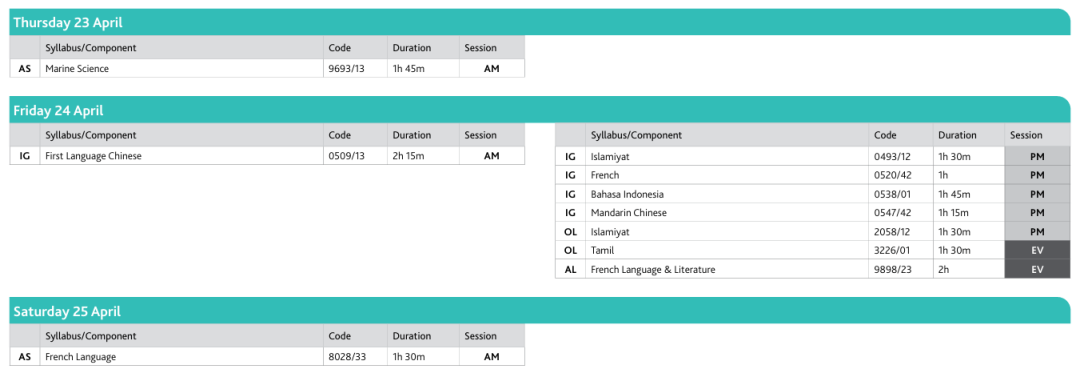Select code '0520/42'
Image resolution: width=1080 pixels, height=389 pixels.
point(900,176)
